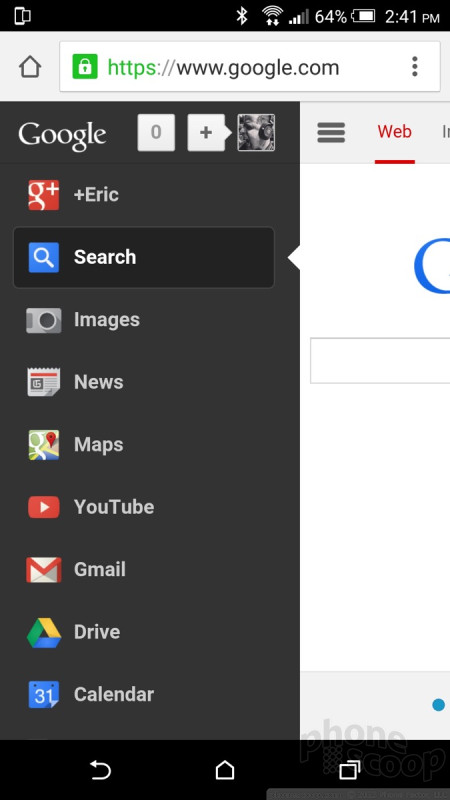Open YouTube from the play icon
The width and height of the screenshot is (450, 800).
(44, 507)
